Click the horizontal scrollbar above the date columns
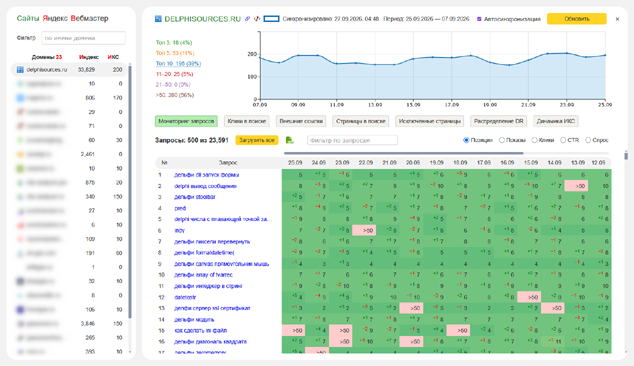This screenshot has height=366, width=634. (404, 153)
